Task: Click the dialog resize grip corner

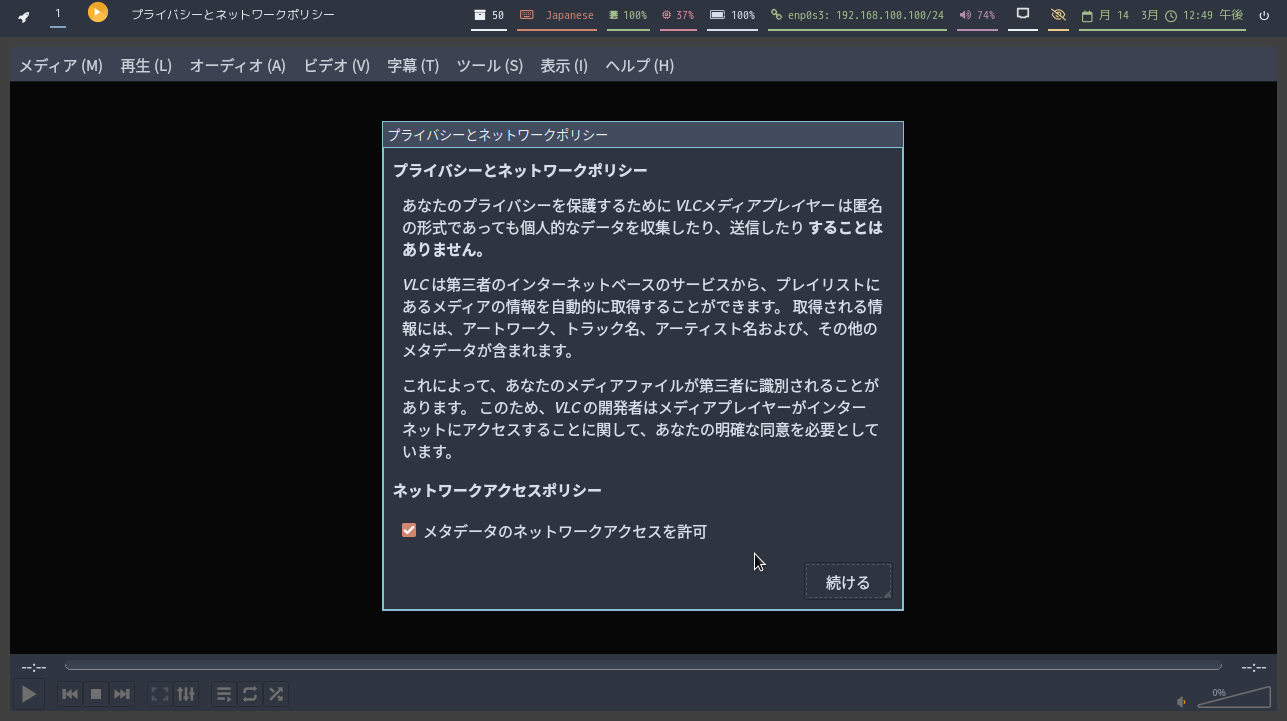Action: 887,594
